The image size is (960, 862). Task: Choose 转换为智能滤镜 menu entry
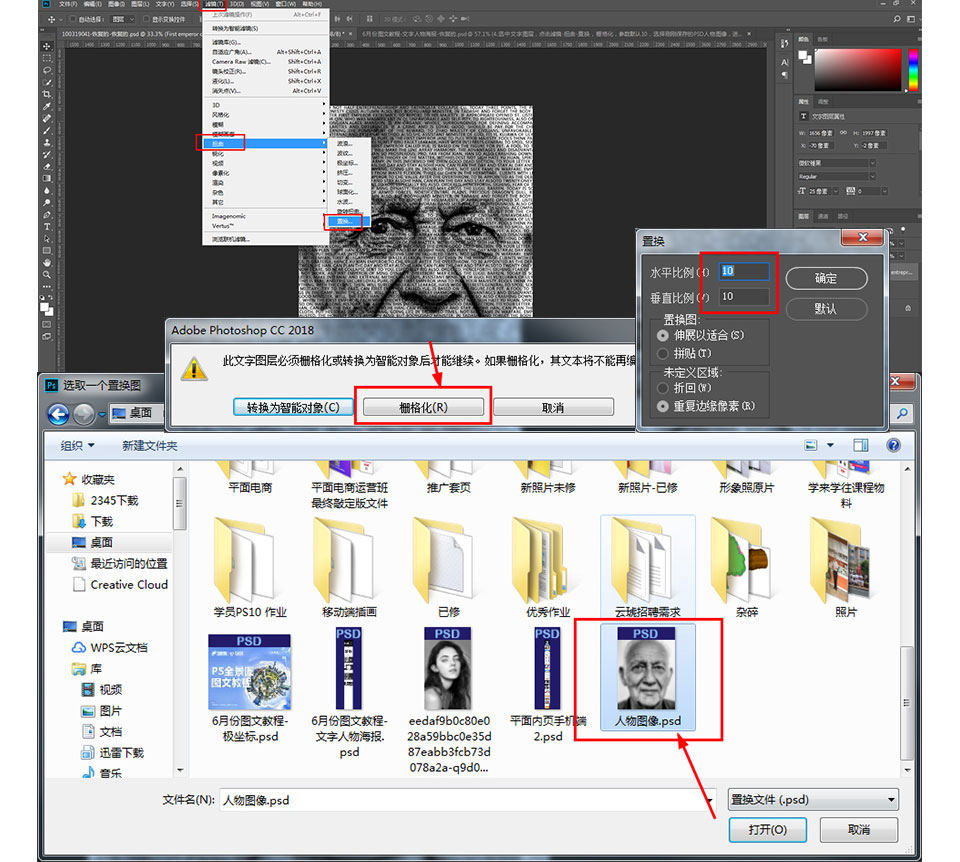coord(266,28)
